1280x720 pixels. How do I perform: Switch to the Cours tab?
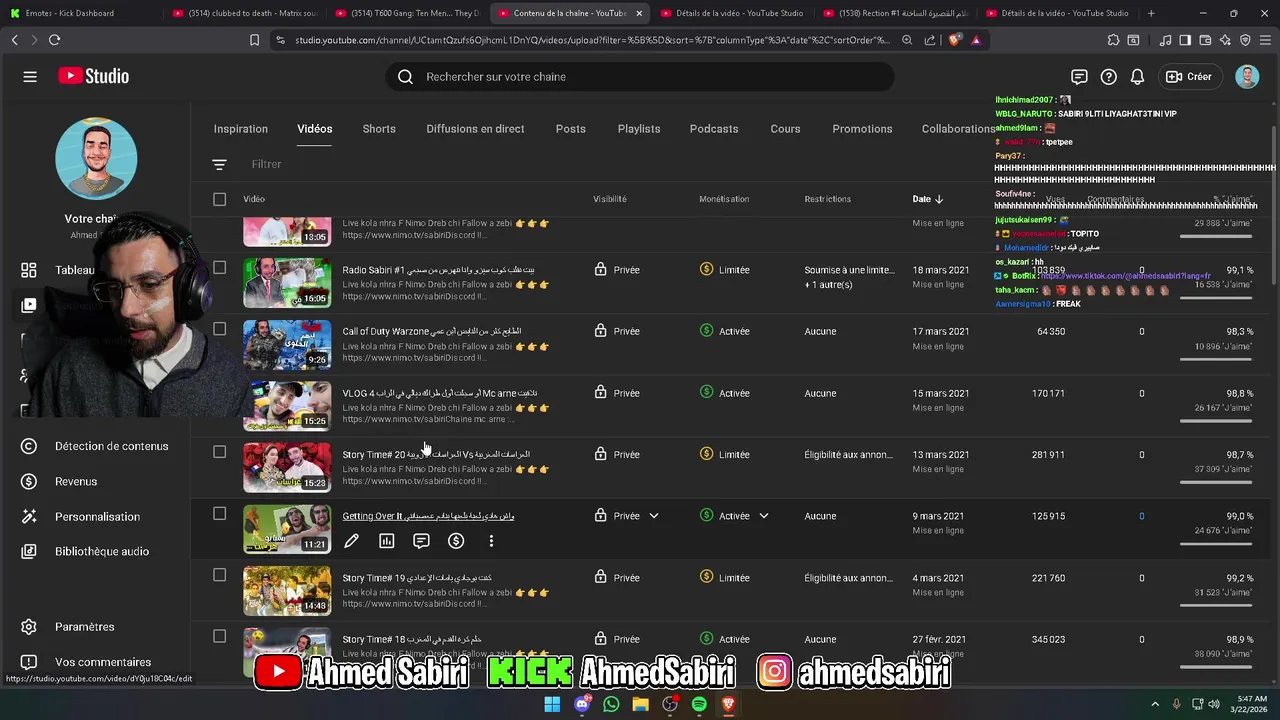click(x=785, y=129)
